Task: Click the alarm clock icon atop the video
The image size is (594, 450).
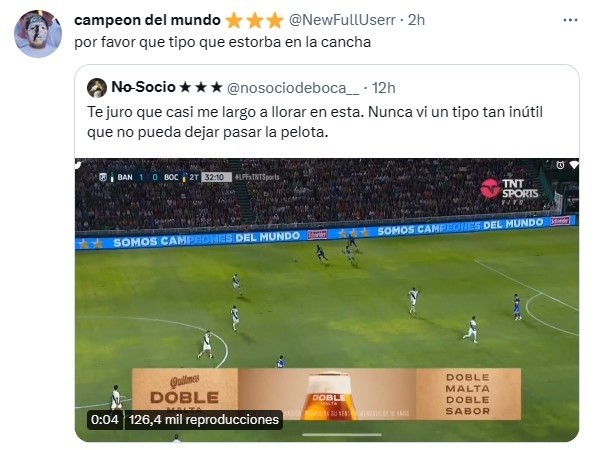Action: click(560, 165)
